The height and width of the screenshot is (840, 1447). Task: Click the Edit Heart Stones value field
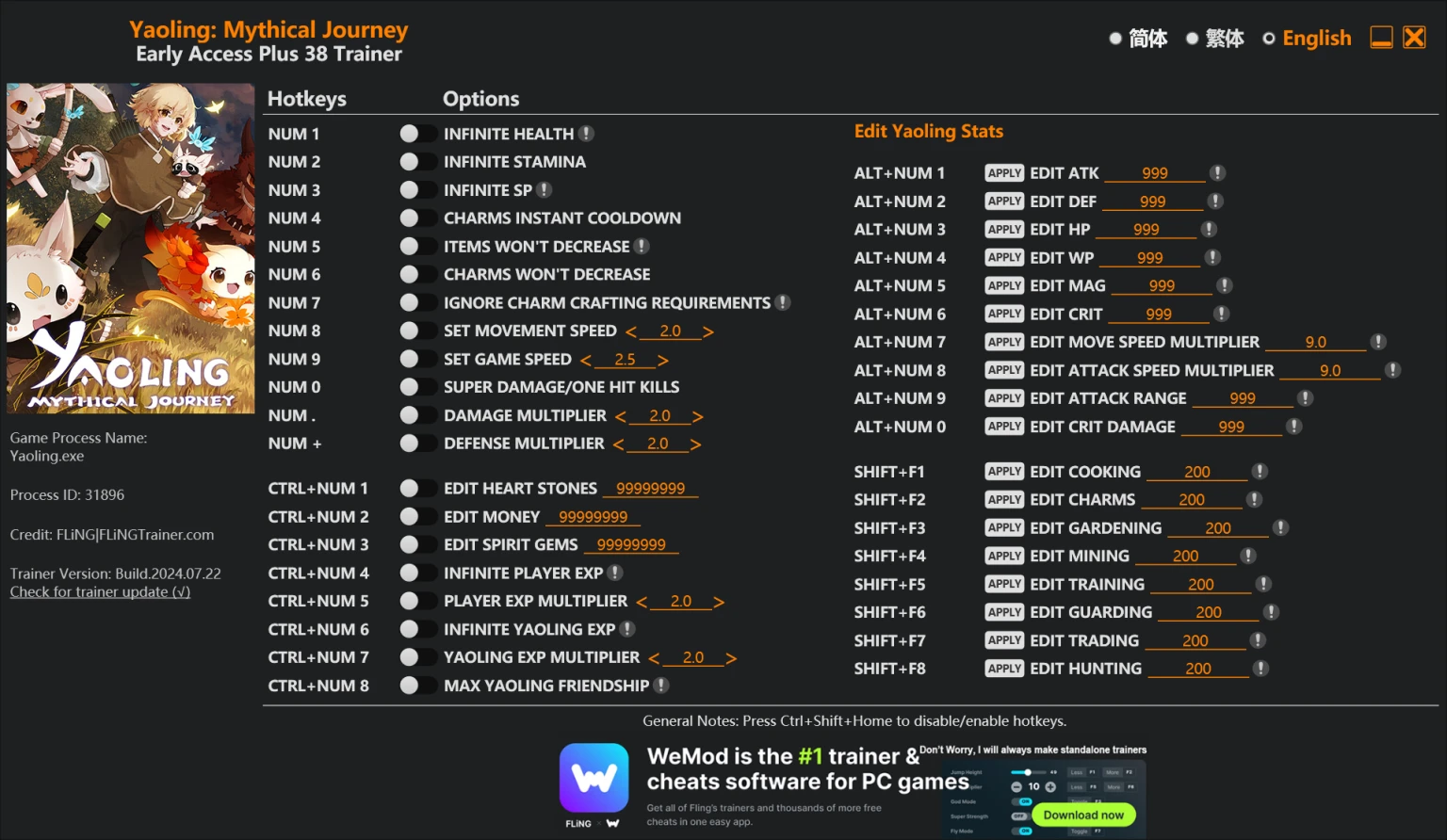[651, 489]
